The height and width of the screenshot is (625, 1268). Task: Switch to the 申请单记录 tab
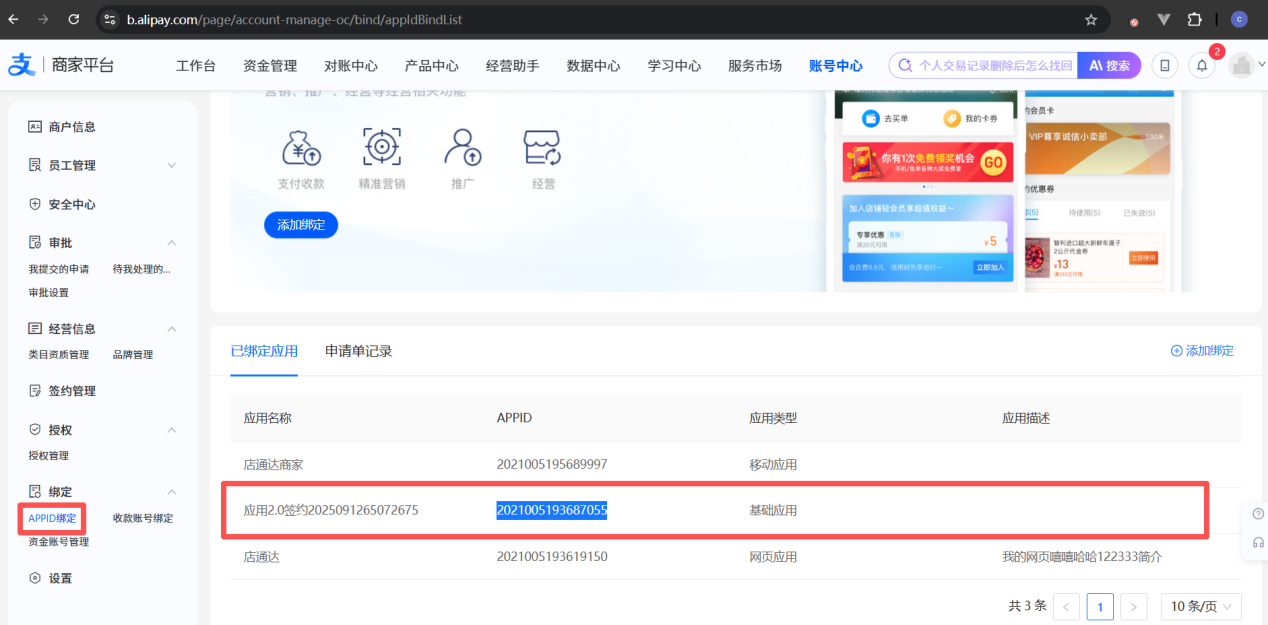pos(358,351)
